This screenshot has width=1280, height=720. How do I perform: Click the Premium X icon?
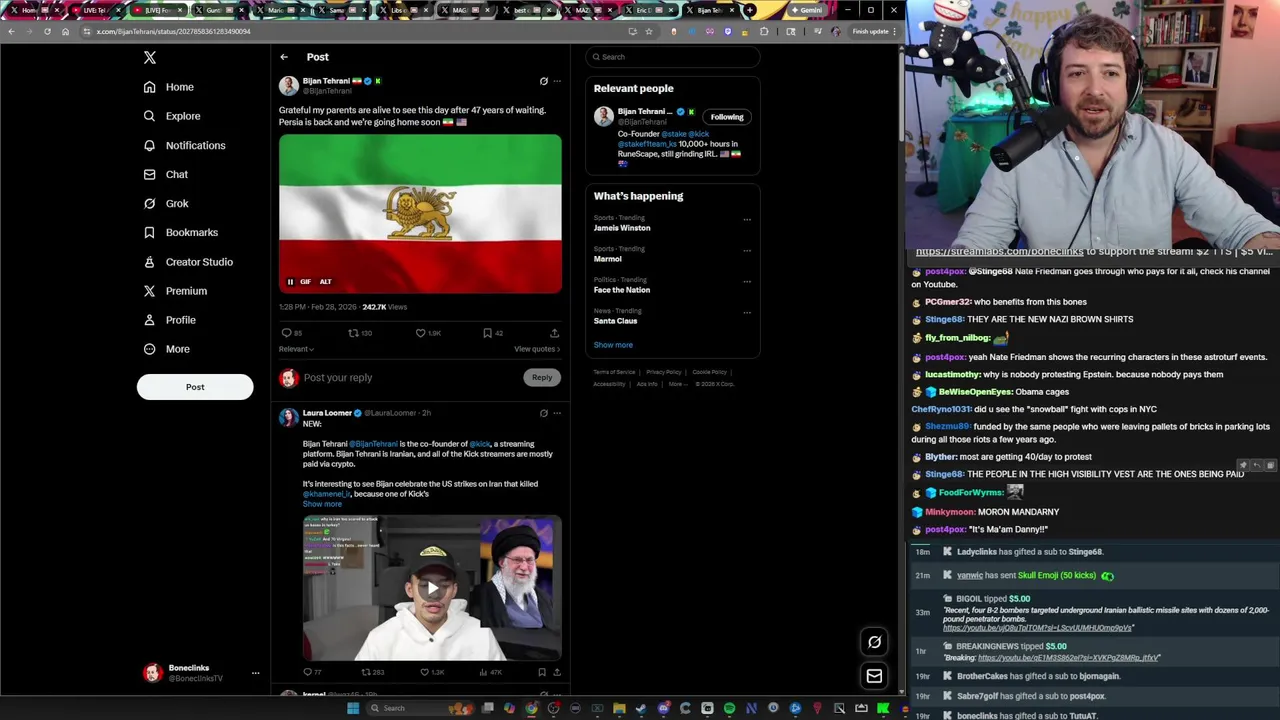point(149,291)
